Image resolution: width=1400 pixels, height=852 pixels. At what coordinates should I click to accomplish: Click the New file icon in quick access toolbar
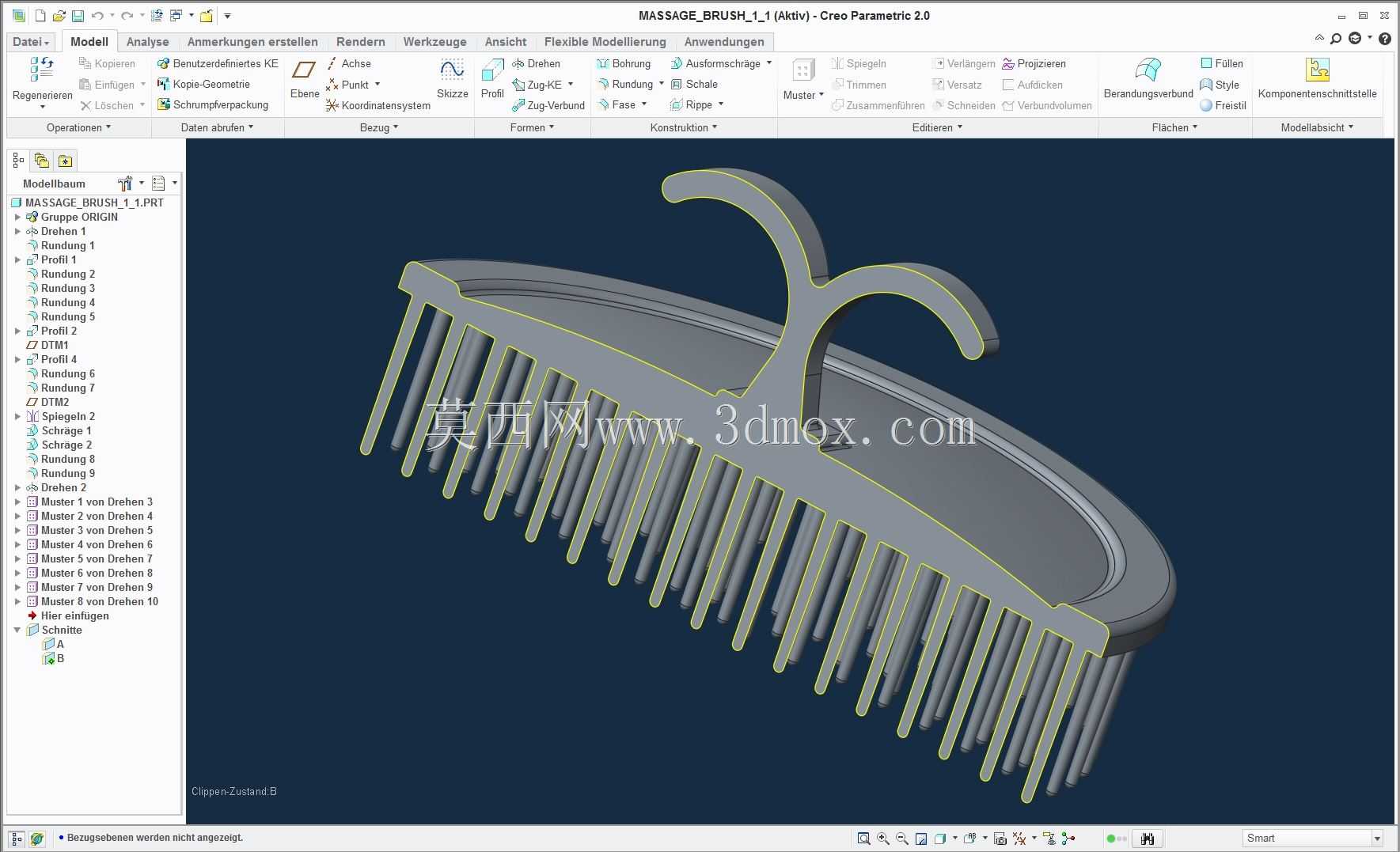[x=40, y=16]
